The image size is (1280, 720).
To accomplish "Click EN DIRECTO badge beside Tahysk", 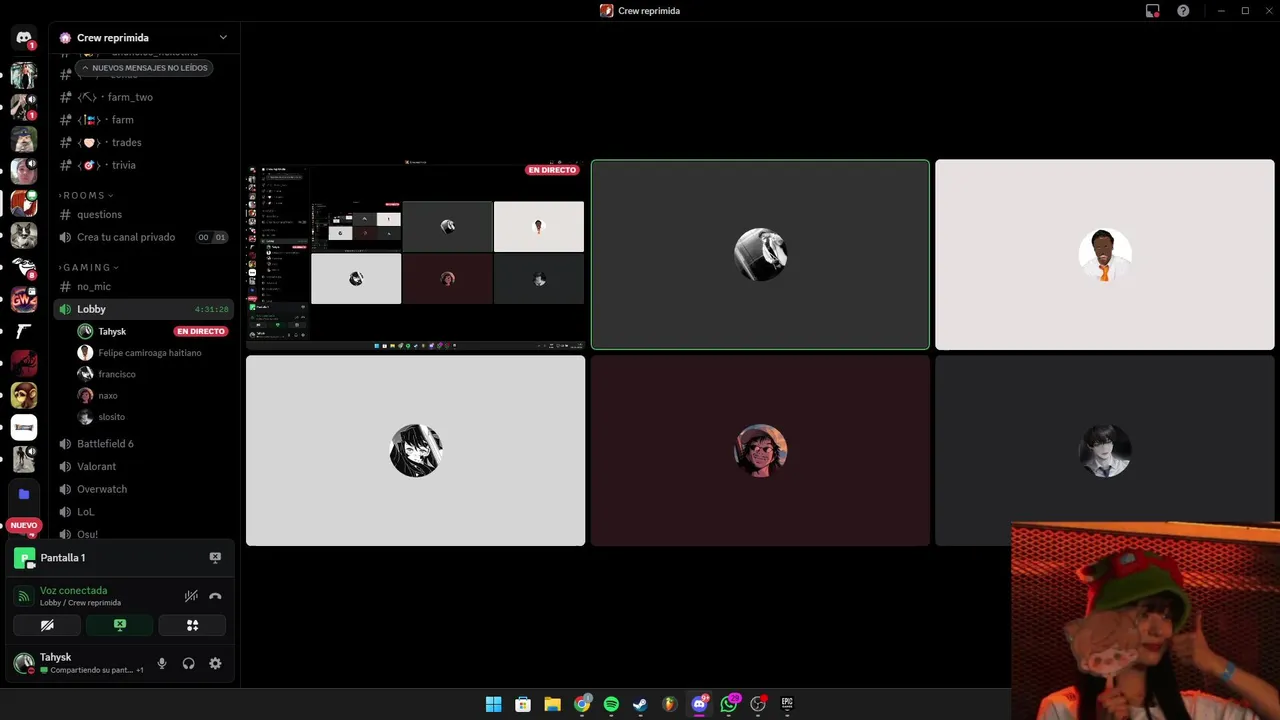I will click(201, 331).
